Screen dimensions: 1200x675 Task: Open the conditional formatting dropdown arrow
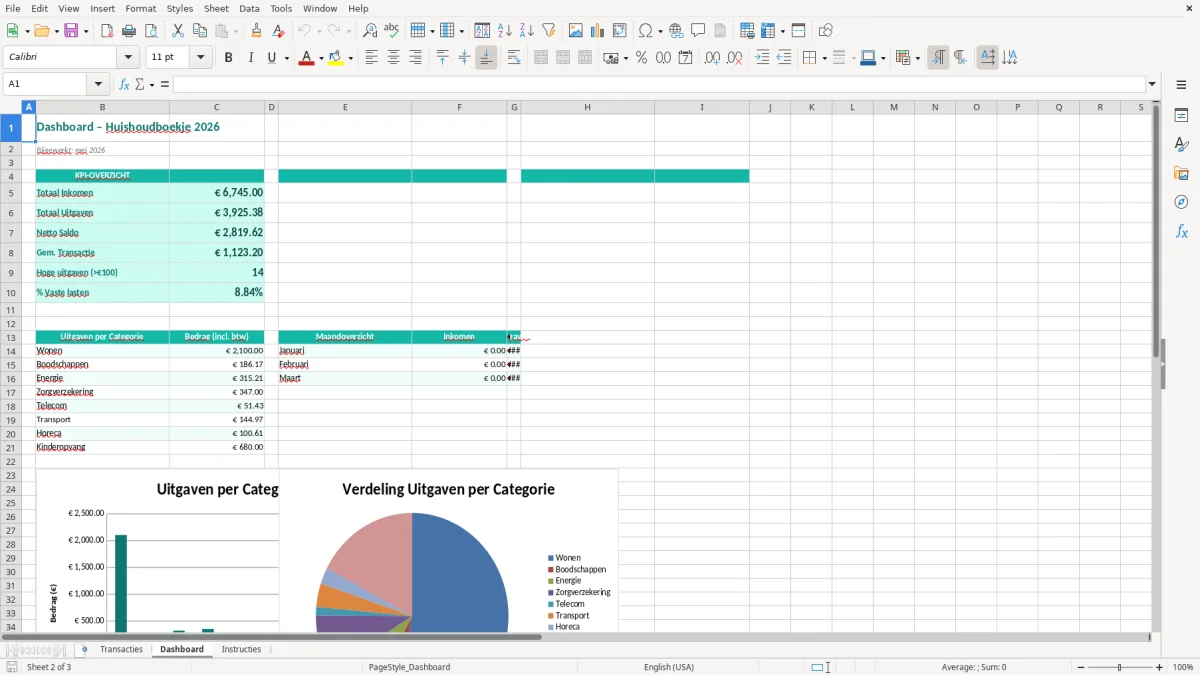point(916,58)
